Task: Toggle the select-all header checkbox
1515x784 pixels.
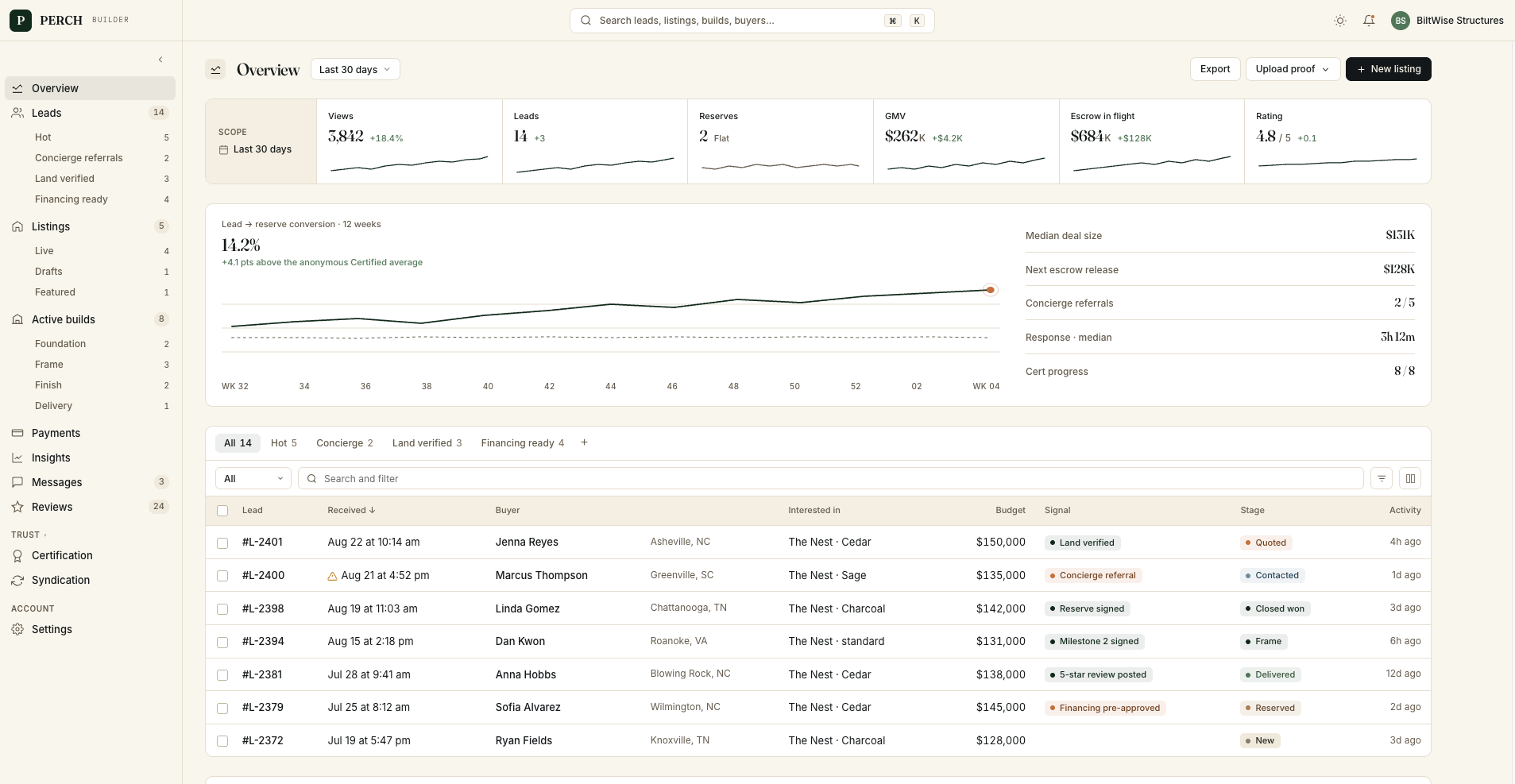Action: click(x=222, y=511)
